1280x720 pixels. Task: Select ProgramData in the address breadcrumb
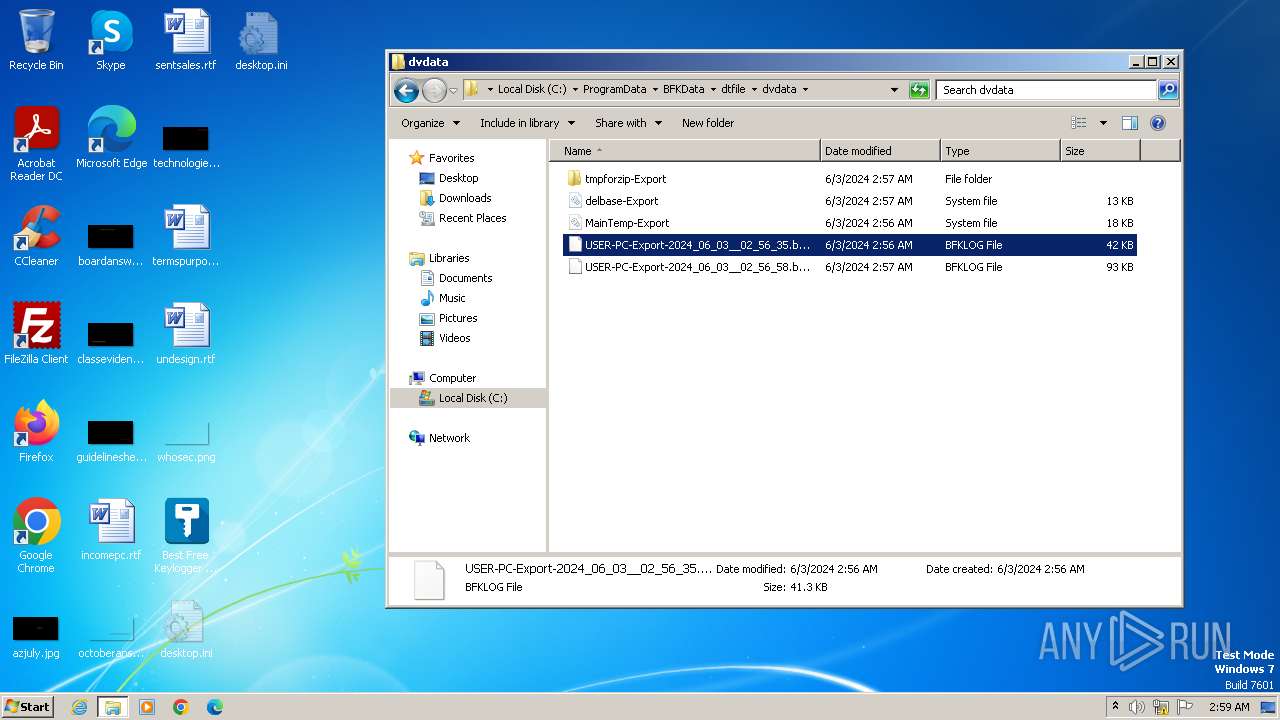pos(614,89)
